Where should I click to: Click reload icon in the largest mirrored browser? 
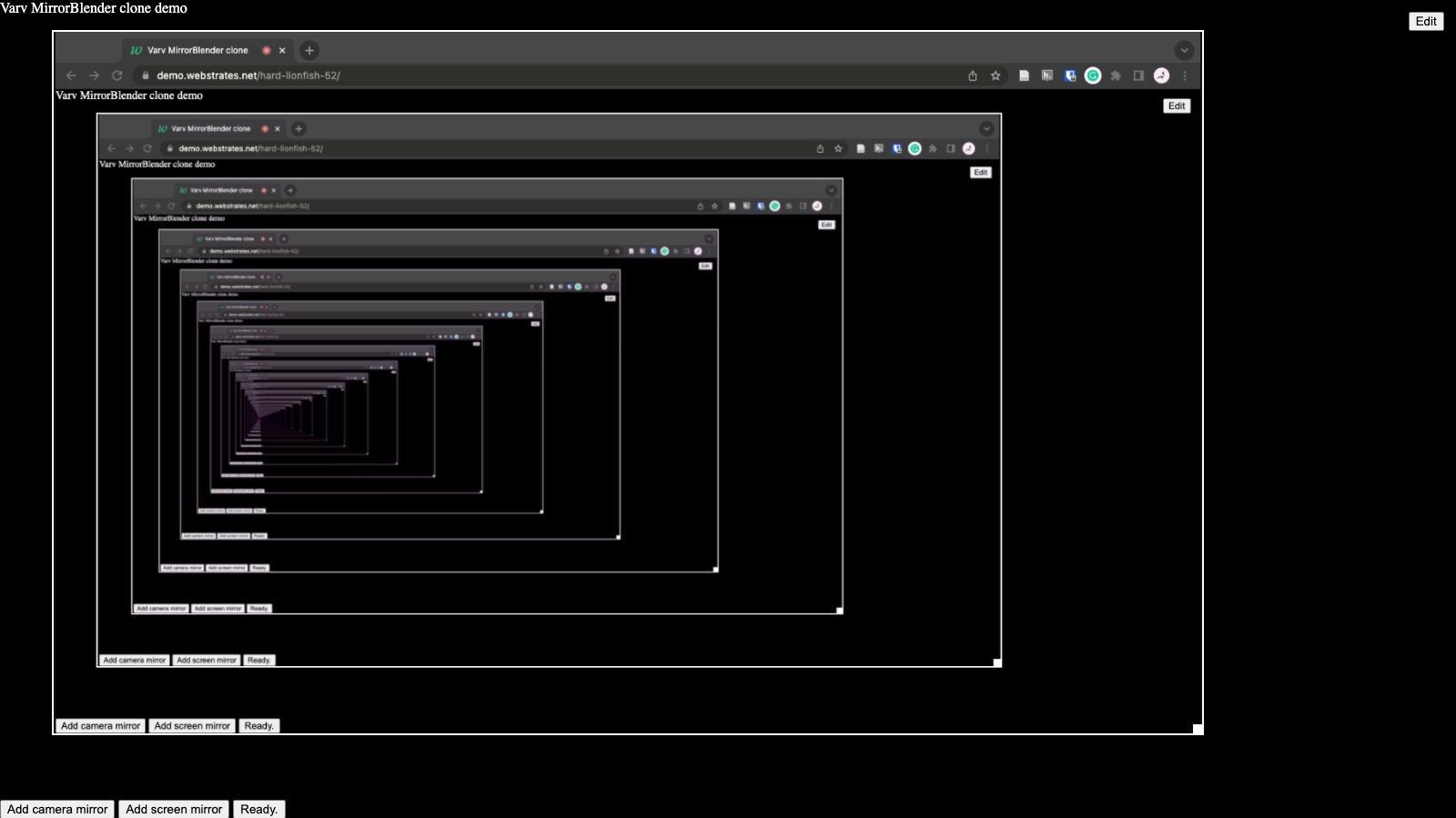pyautogui.click(x=116, y=76)
